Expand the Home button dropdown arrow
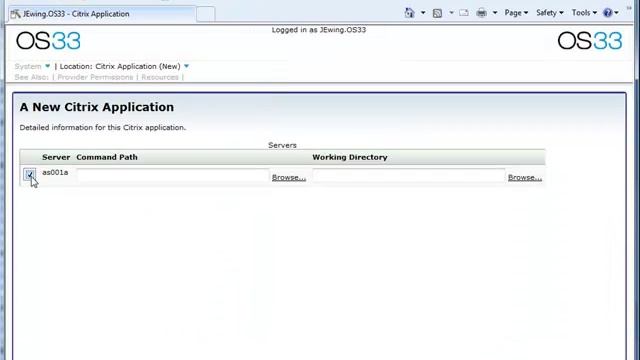640x360 pixels. click(x=423, y=13)
